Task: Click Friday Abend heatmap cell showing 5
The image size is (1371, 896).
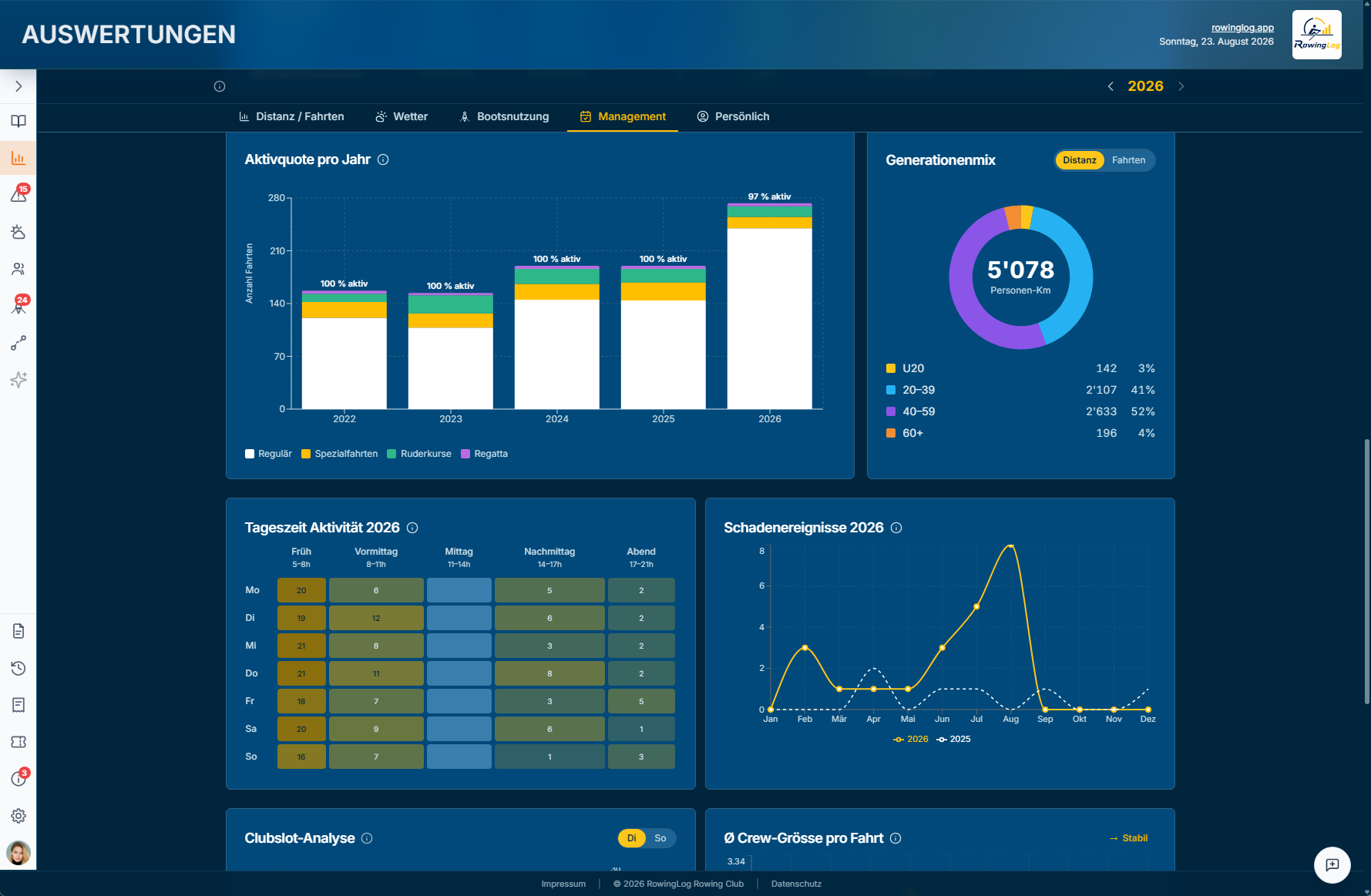Action: point(641,701)
